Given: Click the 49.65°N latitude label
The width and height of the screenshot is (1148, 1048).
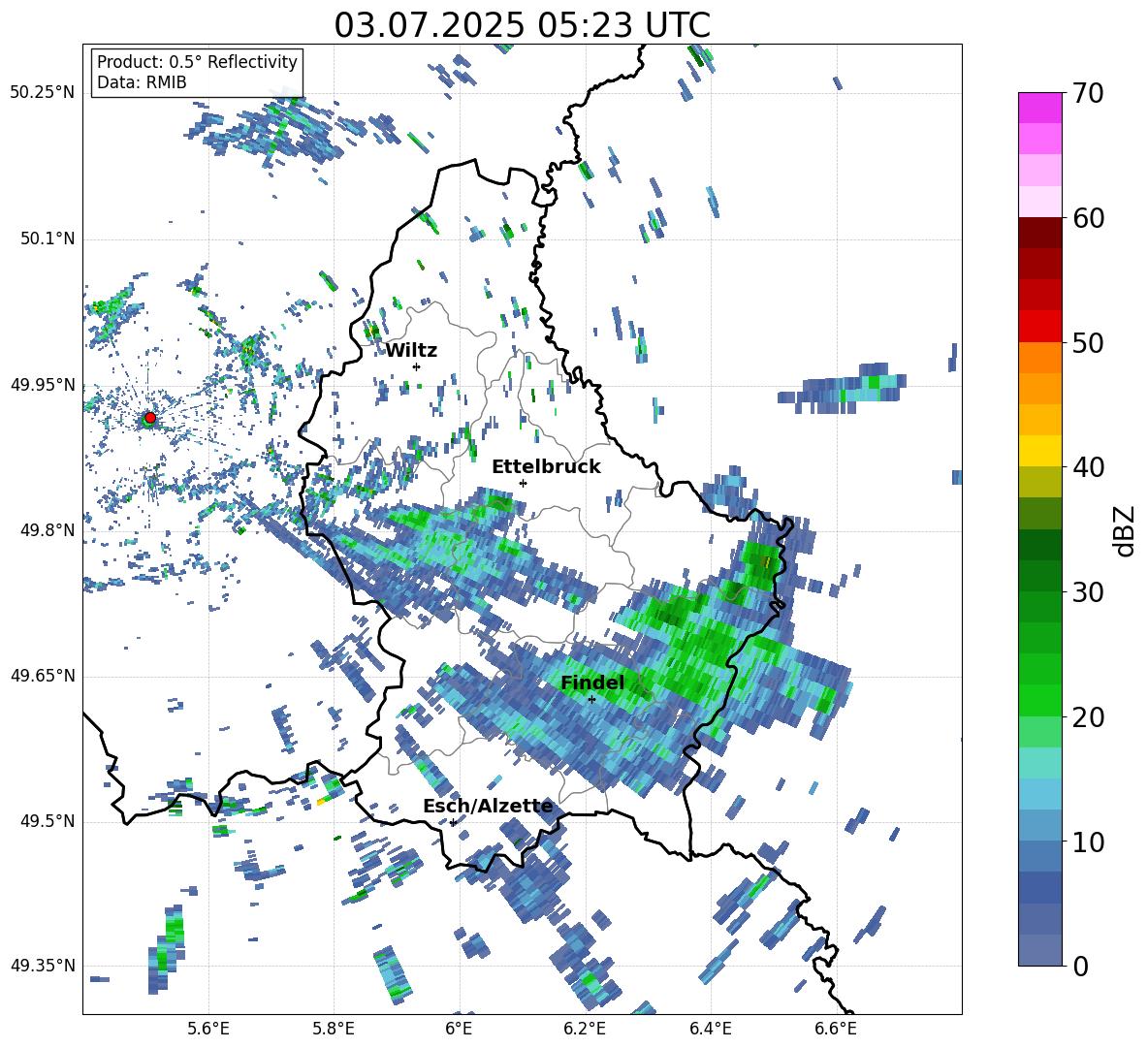Looking at the screenshot, I should (43, 676).
